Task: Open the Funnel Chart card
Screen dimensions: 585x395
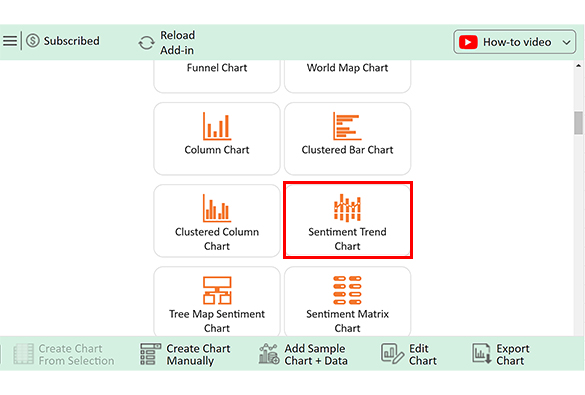Action: click(x=217, y=76)
